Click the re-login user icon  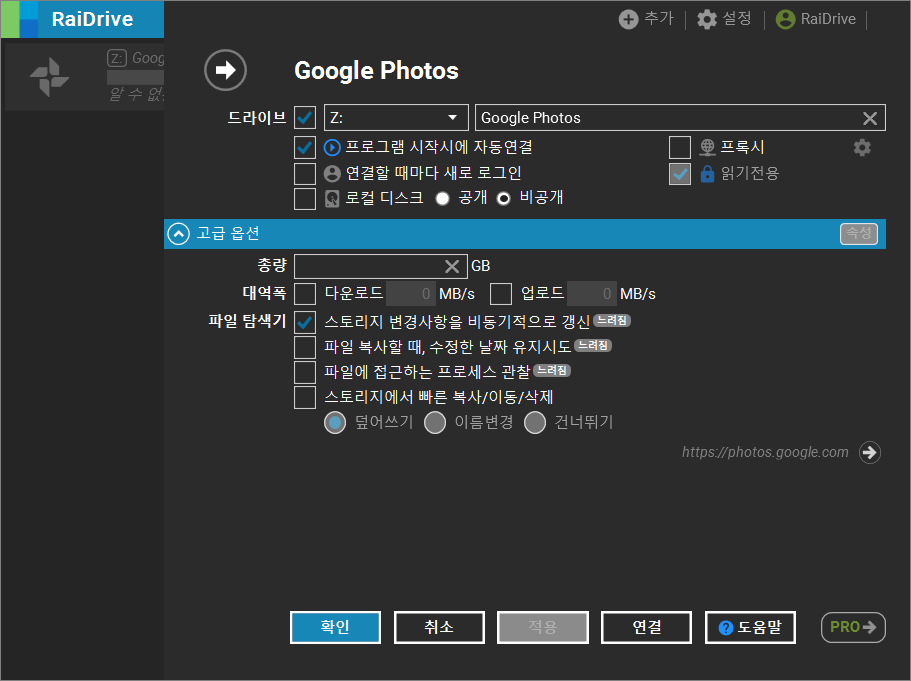tap(332, 173)
